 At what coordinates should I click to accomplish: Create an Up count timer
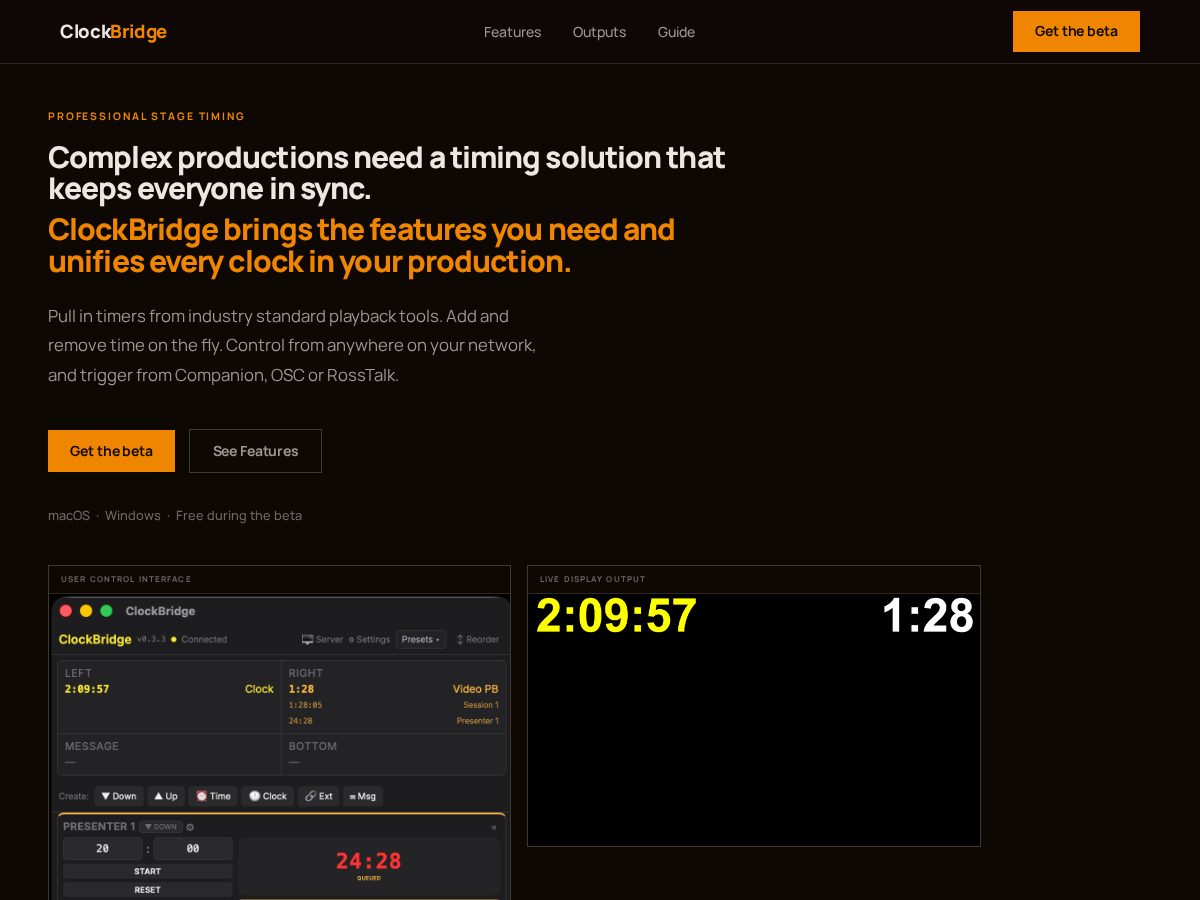click(166, 796)
